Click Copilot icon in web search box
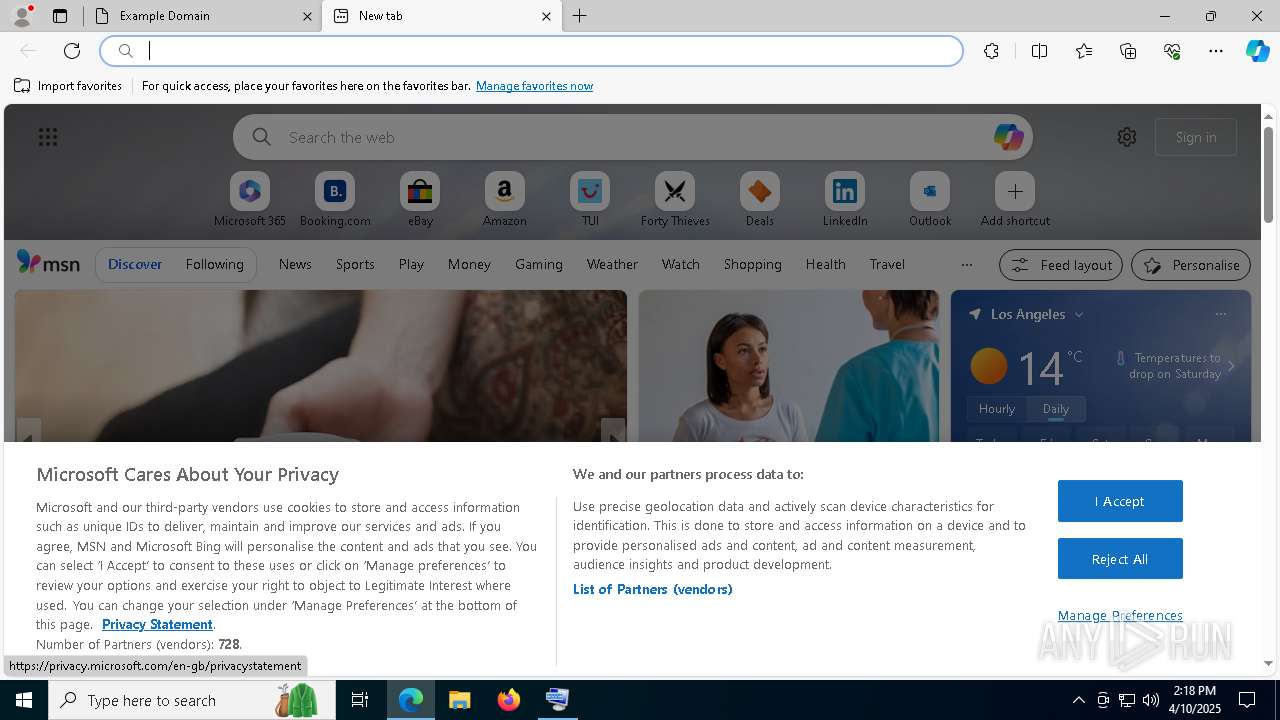 pos(1008,137)
